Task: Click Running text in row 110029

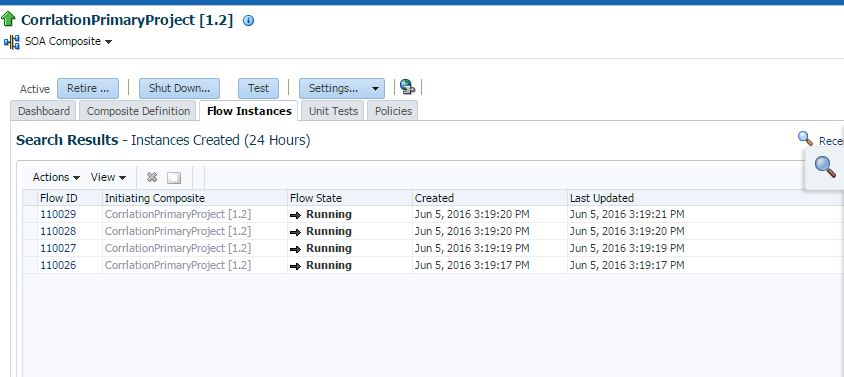Action: click(x=329, y=214)
